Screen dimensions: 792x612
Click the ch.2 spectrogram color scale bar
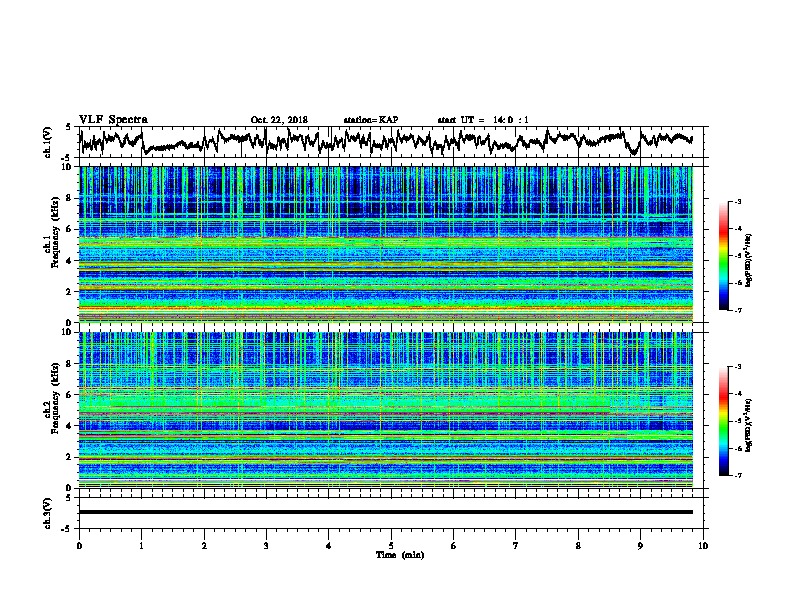click(x=723, y=421)
